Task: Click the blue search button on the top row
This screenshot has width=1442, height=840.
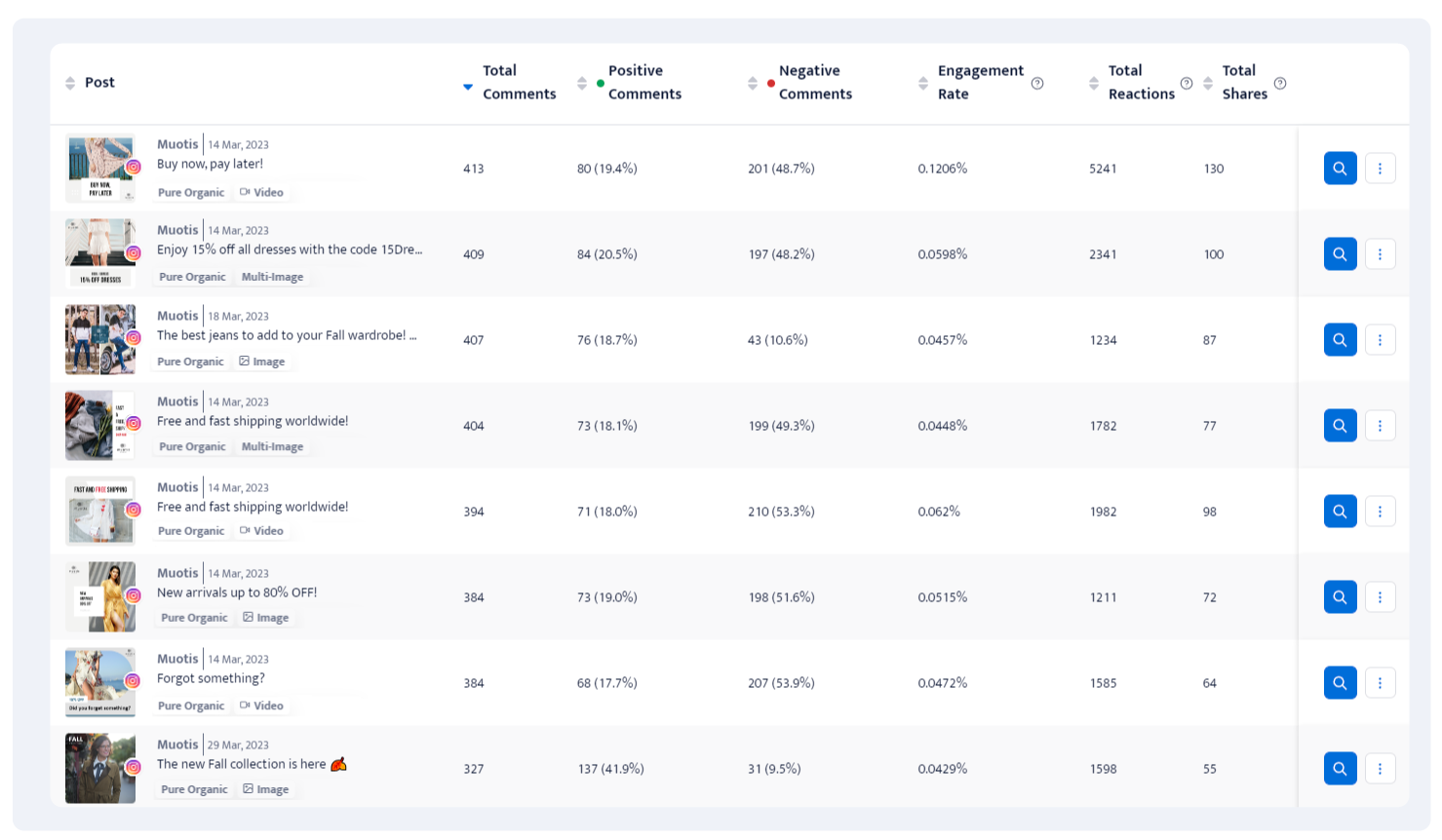Action: click(1340, 168)
